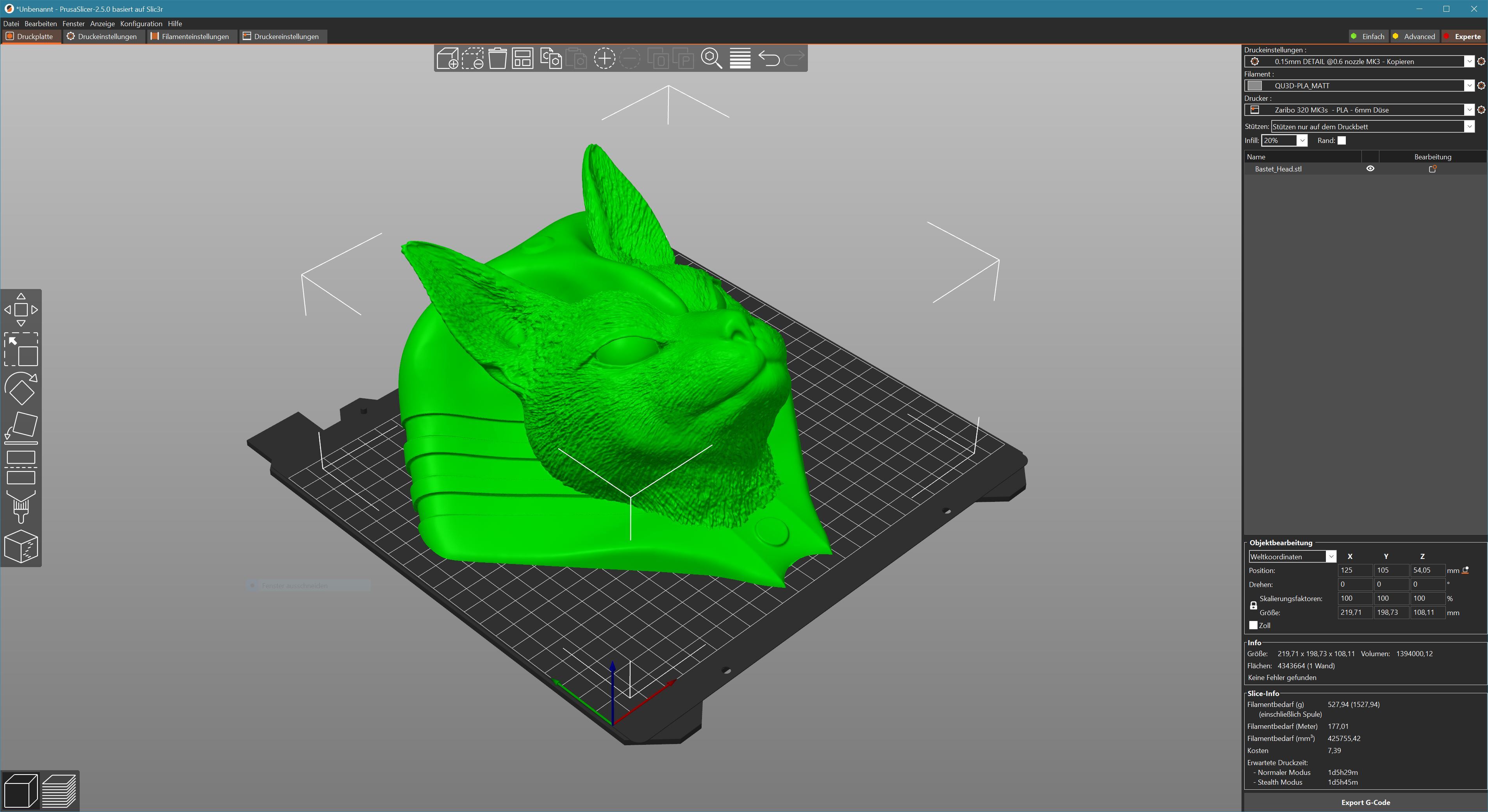Click the Export G-Code button
1488x812 pixels.
point(1365,802)
